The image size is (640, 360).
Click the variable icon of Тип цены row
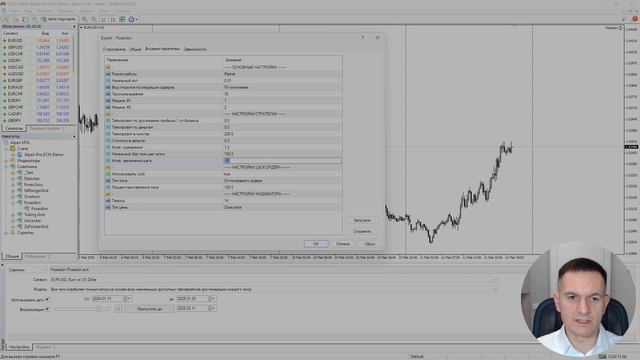click(108, 207)
